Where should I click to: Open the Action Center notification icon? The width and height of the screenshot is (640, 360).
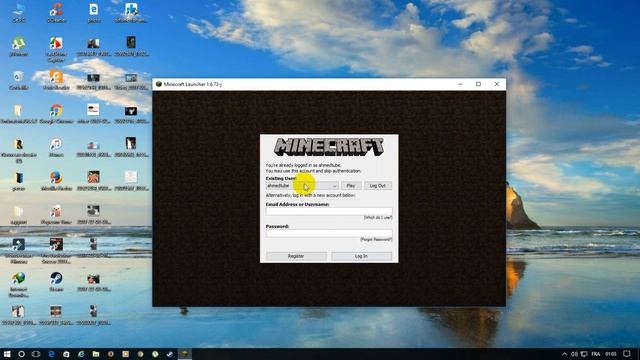click(x=627, y=354)
